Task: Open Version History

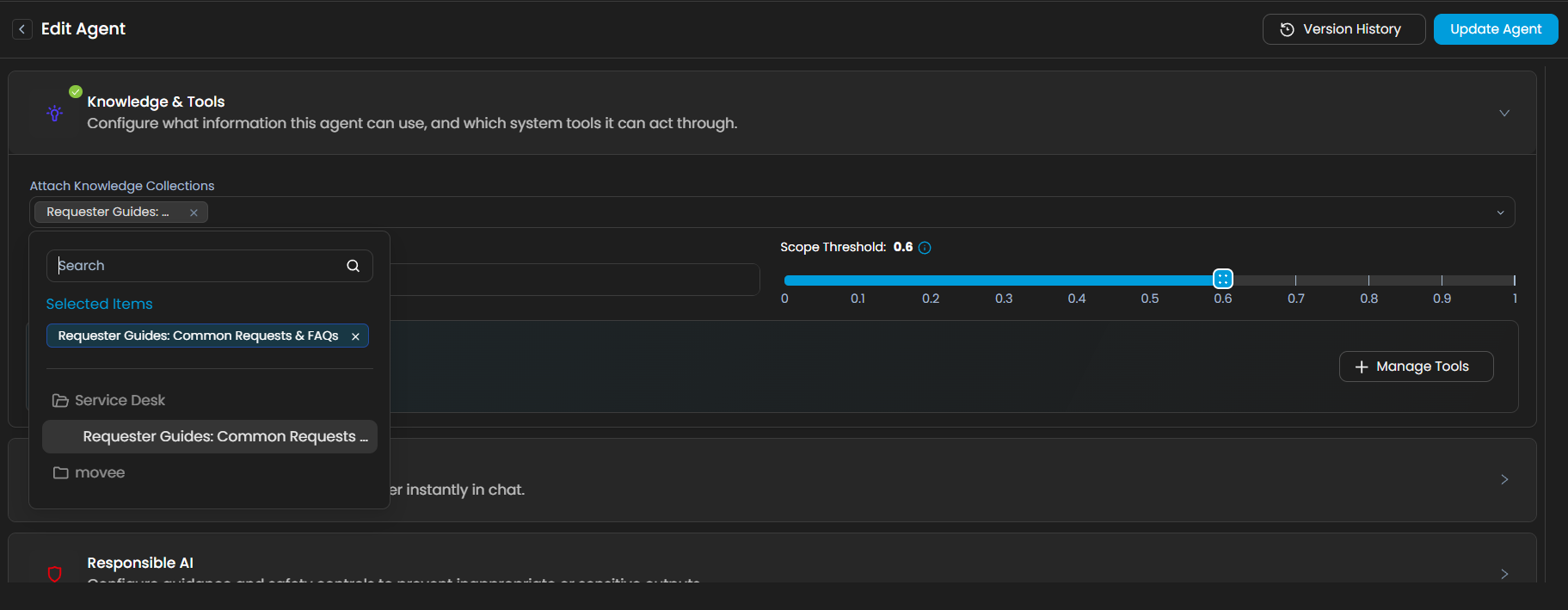Action: pyautogui.click(x=1343, y=29)
